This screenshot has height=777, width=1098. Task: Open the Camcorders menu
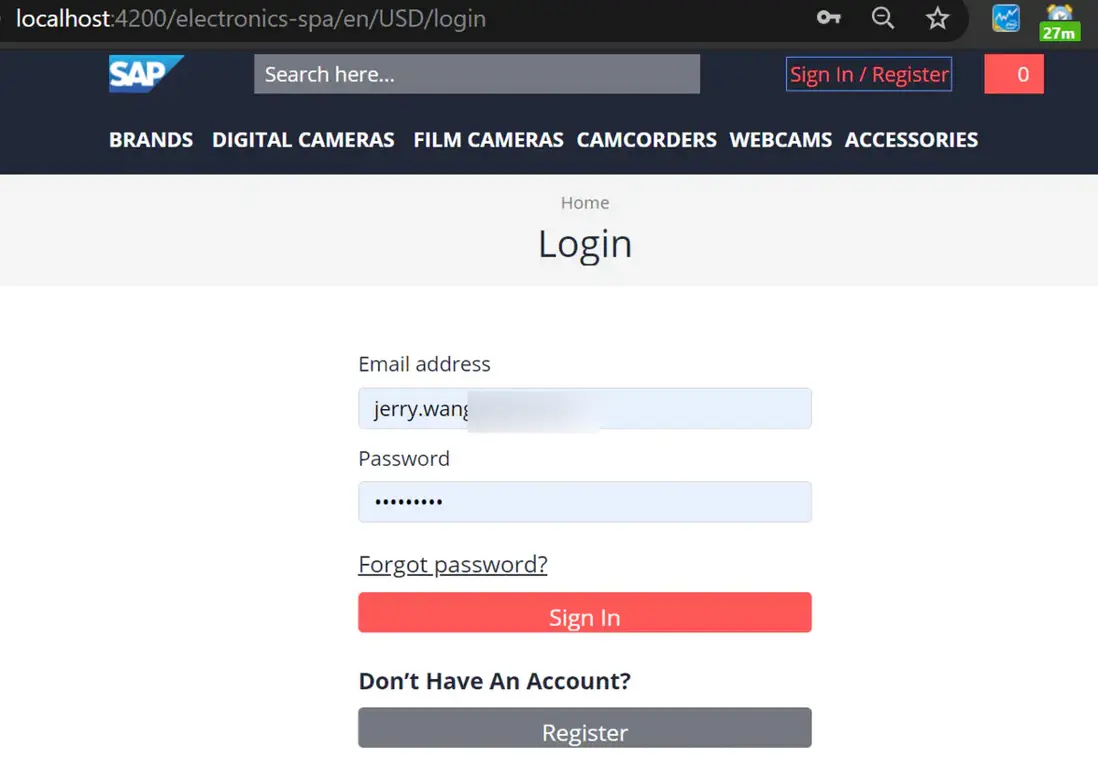click(646, 140)
